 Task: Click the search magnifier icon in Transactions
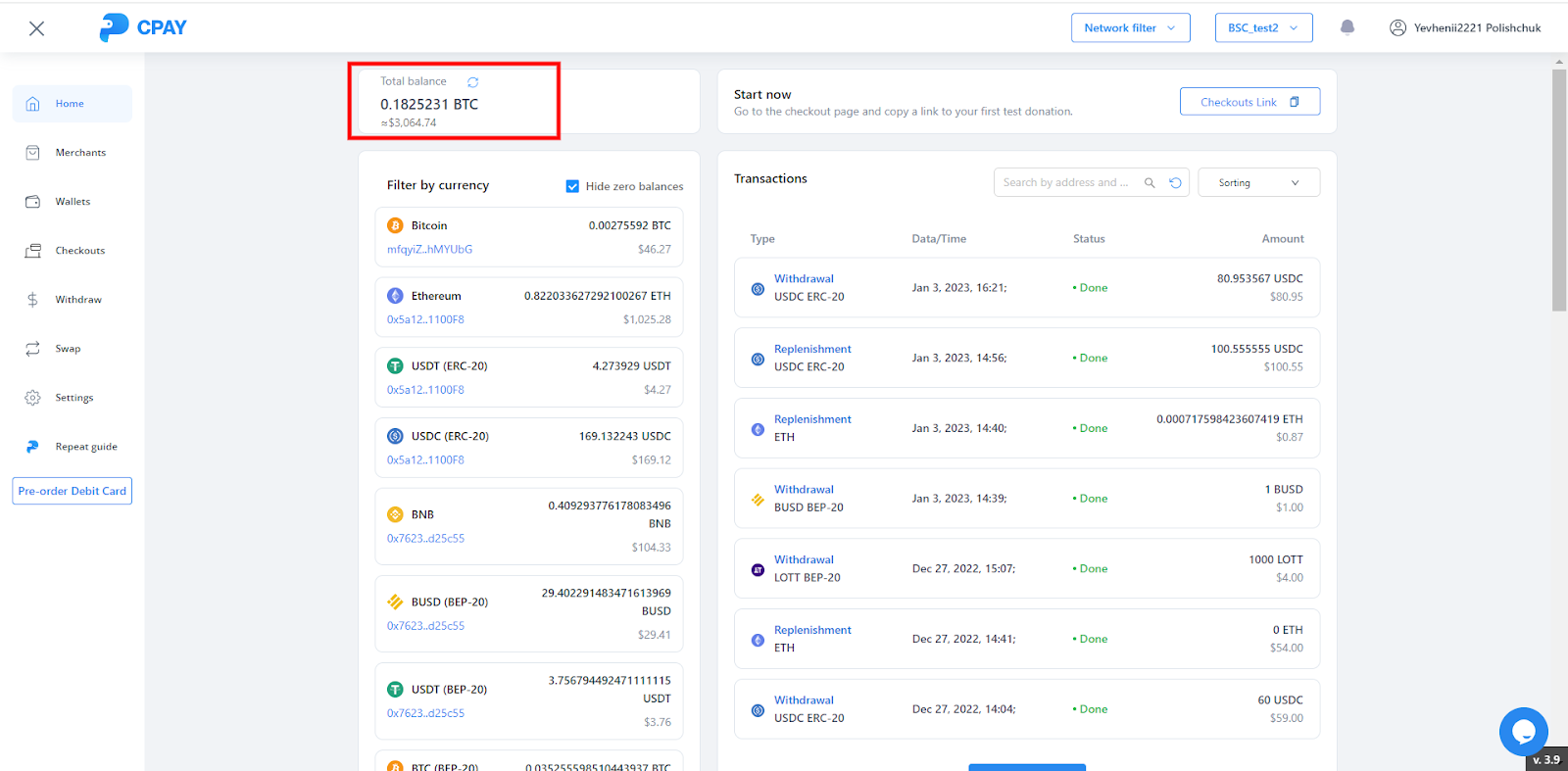point(1150,183)
